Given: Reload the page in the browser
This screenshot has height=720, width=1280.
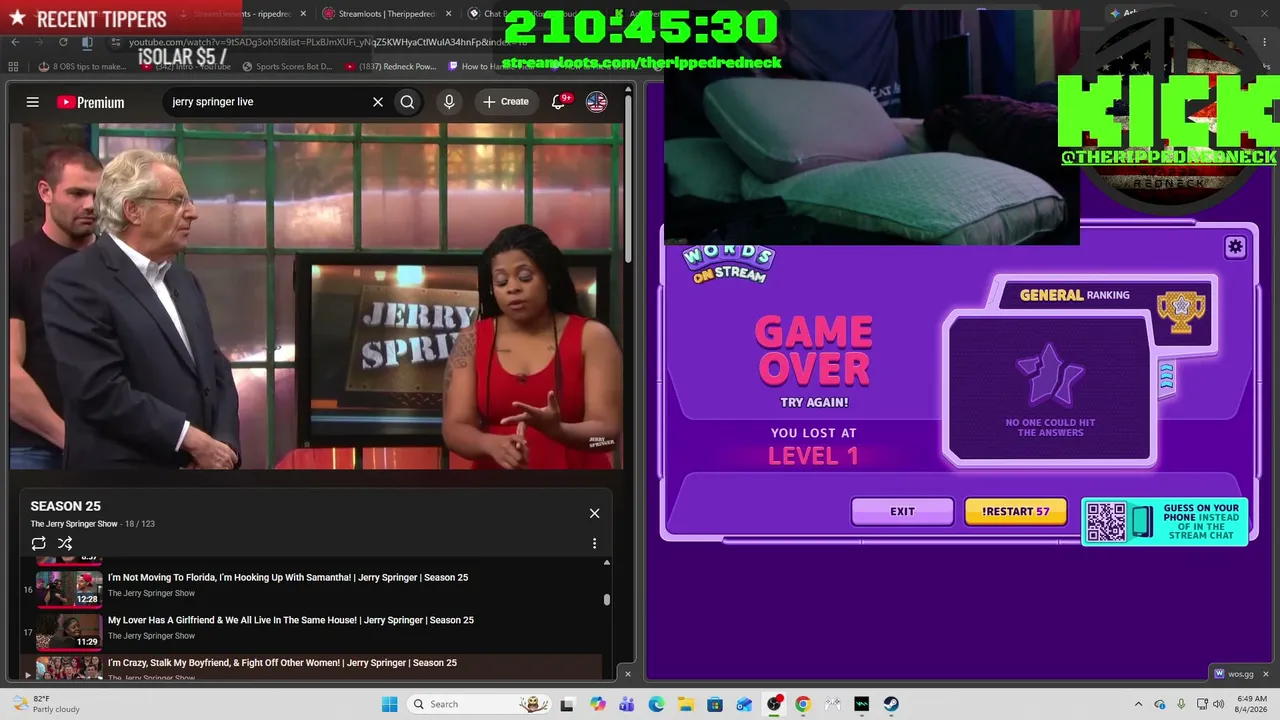Looking at the screenshot, I should [63, 42].
